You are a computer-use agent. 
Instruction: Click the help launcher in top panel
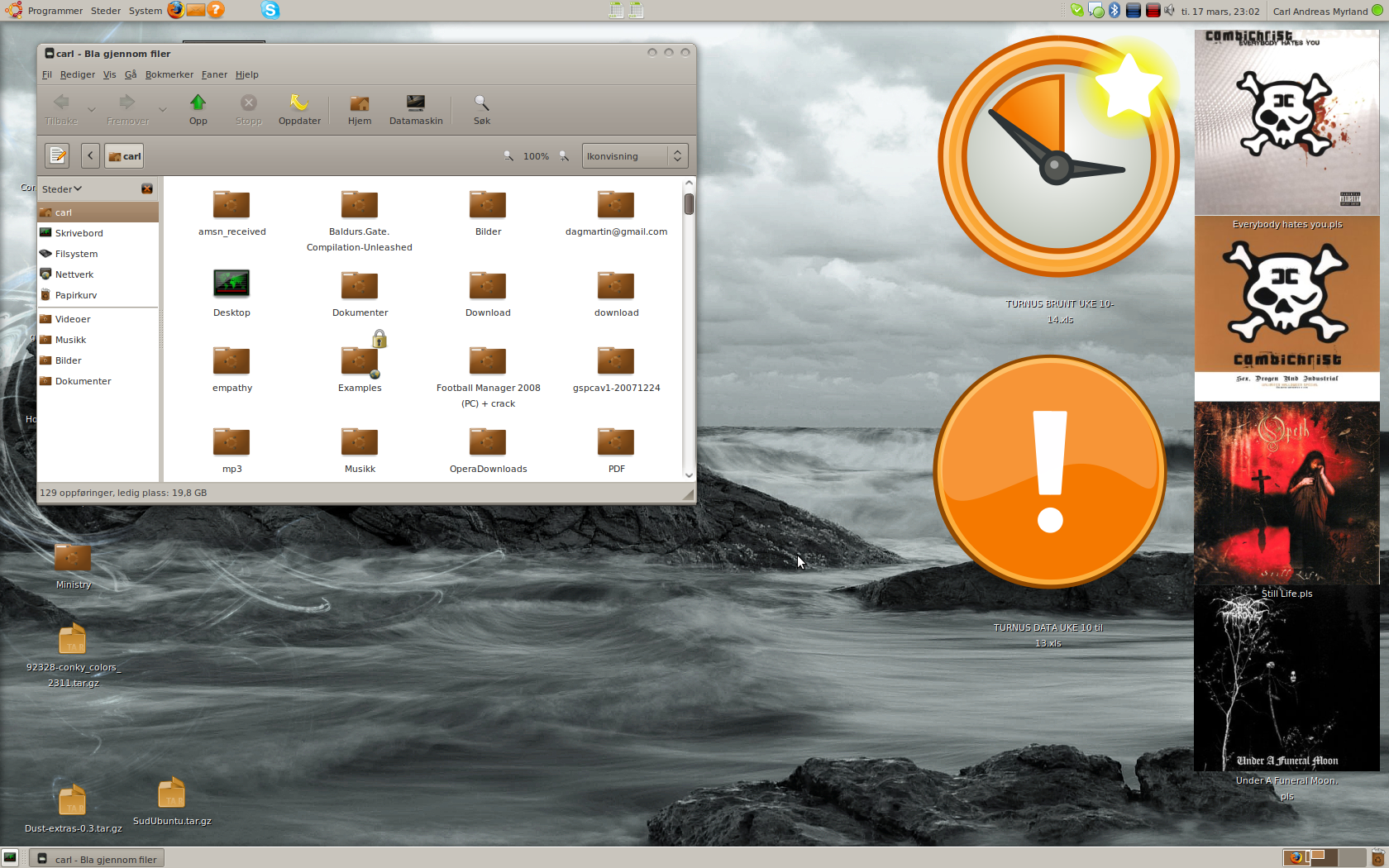pos(216,10)
